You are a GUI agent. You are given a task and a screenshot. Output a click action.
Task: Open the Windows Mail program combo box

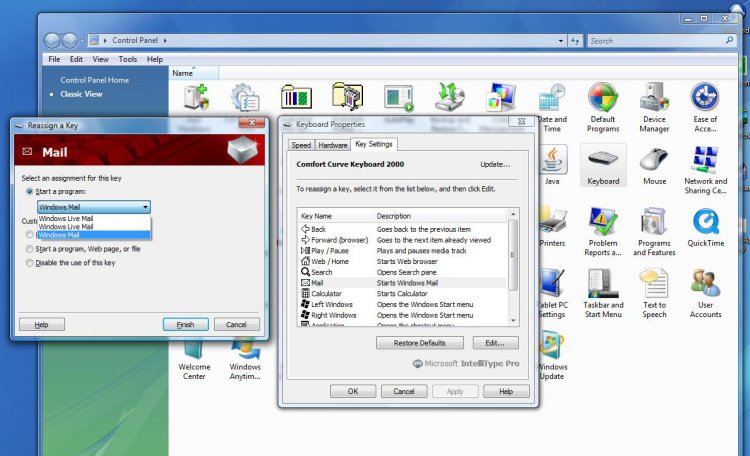coord(94,207)
